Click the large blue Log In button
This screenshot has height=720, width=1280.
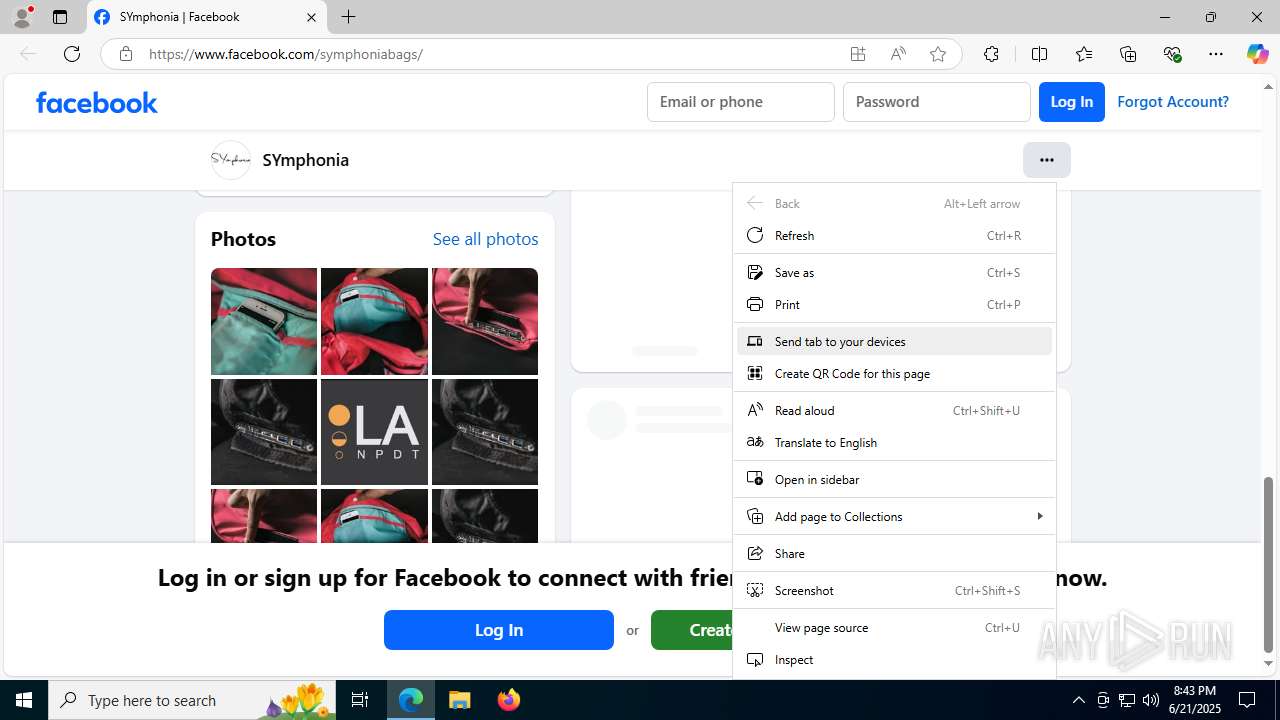499,630
